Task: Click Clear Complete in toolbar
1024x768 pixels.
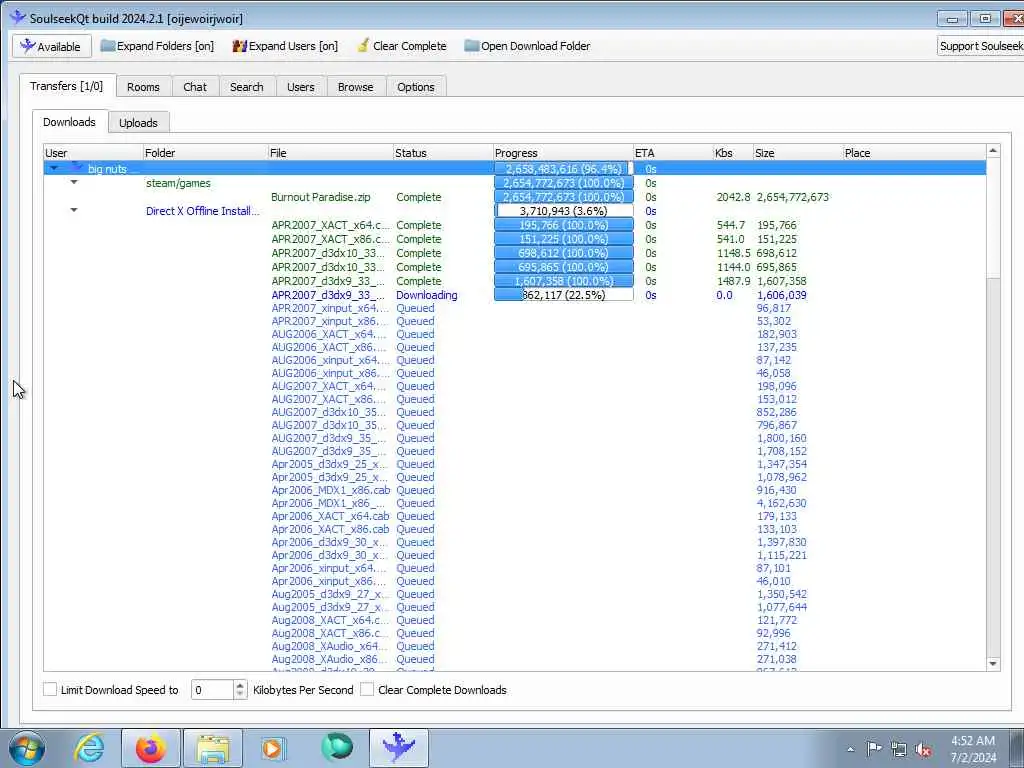Action: [402, 46]
